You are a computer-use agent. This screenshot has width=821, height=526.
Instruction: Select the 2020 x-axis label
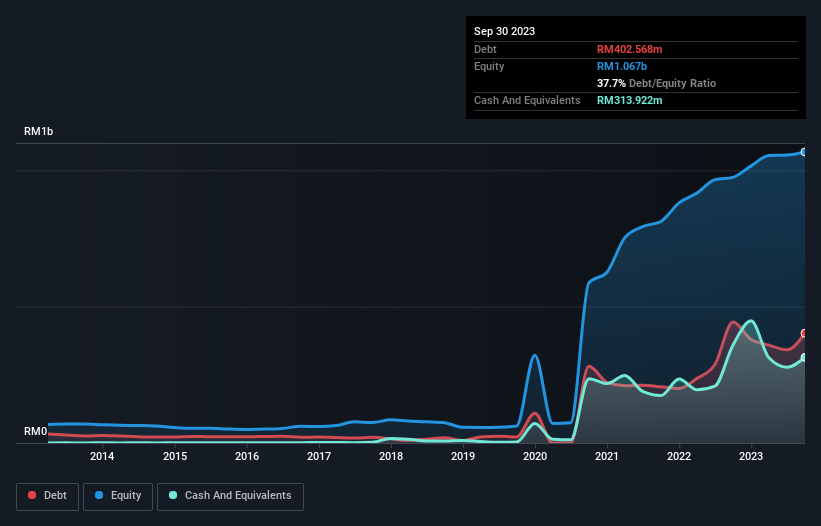(x=535, y=456)
